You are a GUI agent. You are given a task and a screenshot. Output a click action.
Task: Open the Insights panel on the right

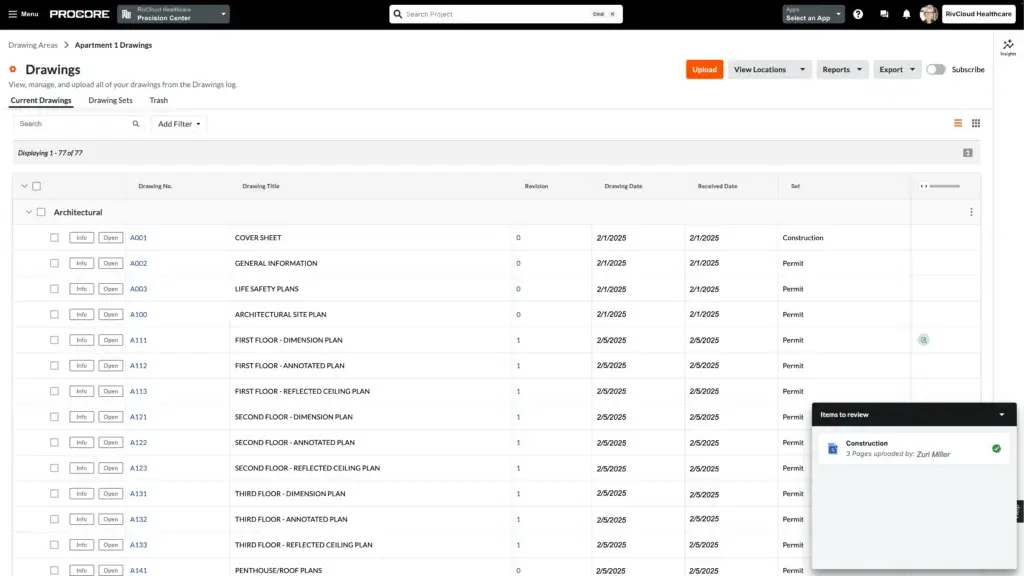pyautogui.click(x=1006, y=47)
